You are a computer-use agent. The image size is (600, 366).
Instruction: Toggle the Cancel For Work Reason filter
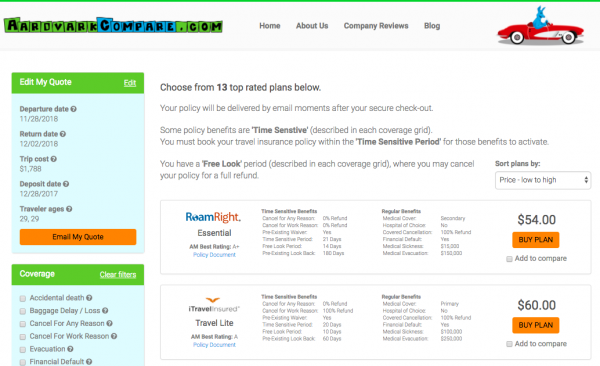[x=23, y=337]
